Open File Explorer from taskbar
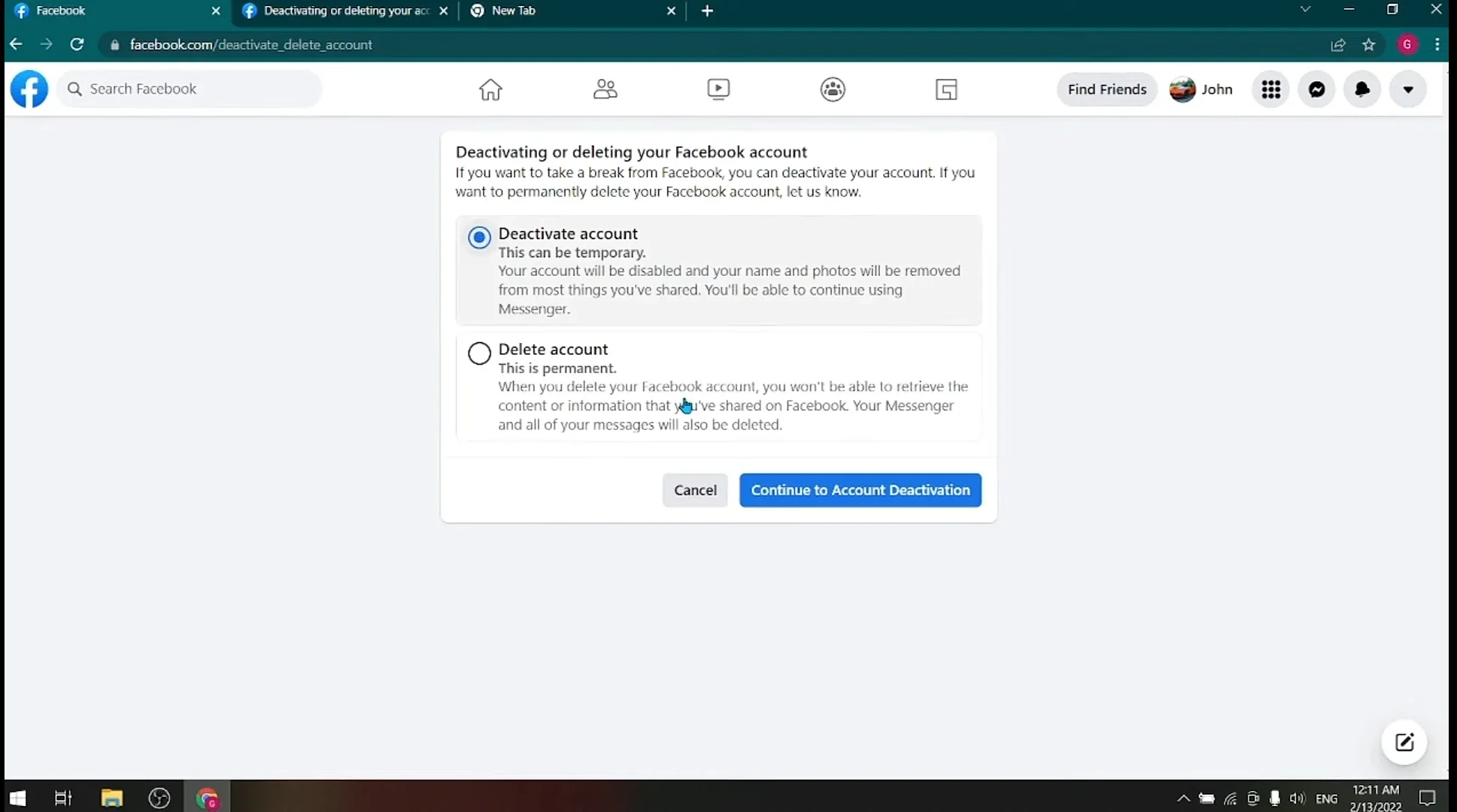 point(112,798)
